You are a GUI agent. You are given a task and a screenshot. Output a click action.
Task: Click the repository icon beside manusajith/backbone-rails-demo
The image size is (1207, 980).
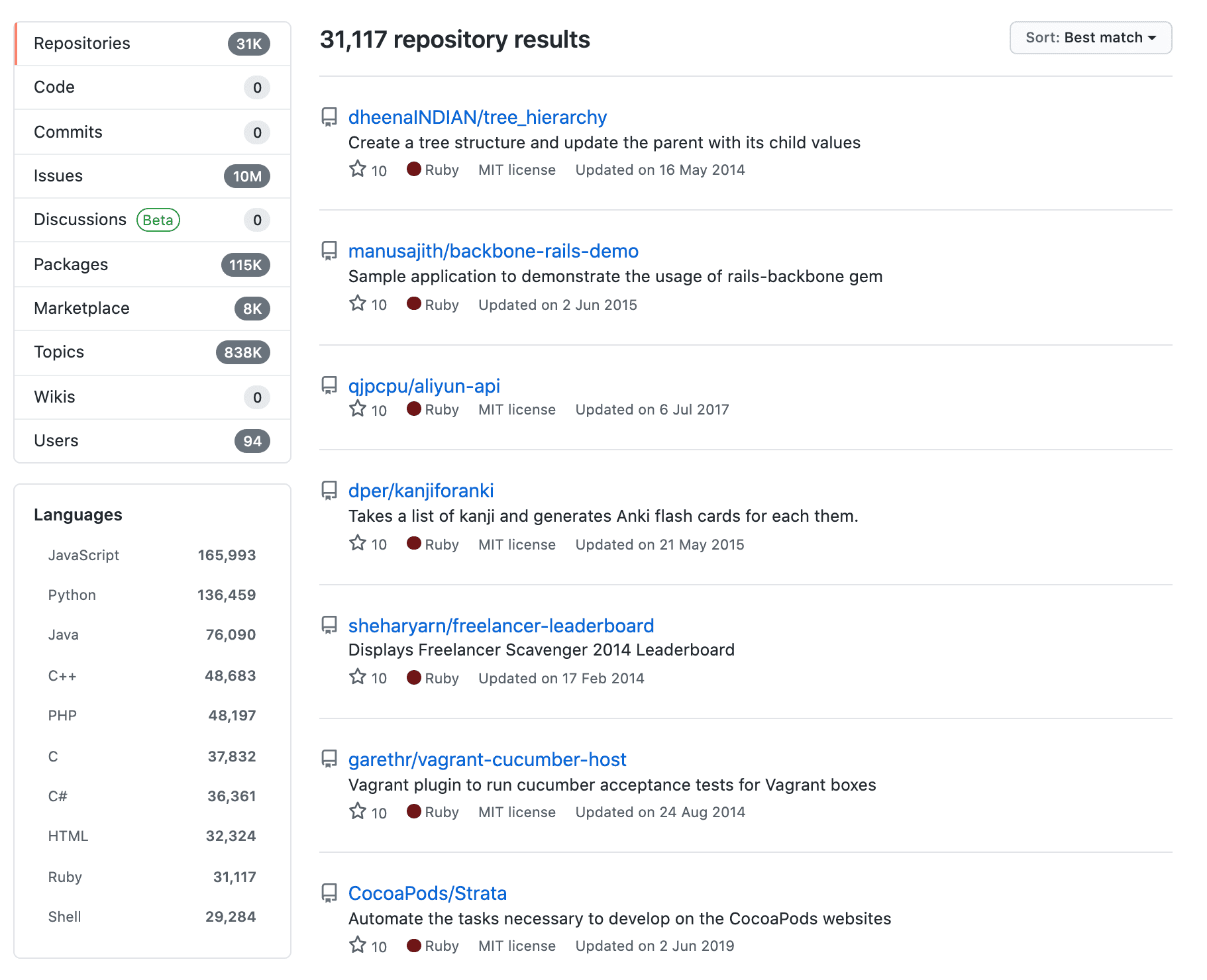pos(329,251)
